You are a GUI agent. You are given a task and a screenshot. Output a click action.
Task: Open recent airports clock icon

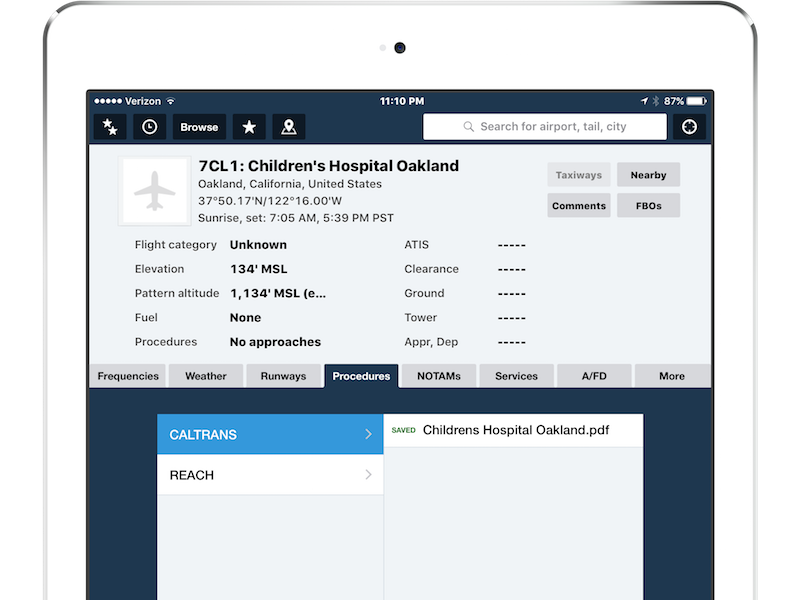click(149, 127)
